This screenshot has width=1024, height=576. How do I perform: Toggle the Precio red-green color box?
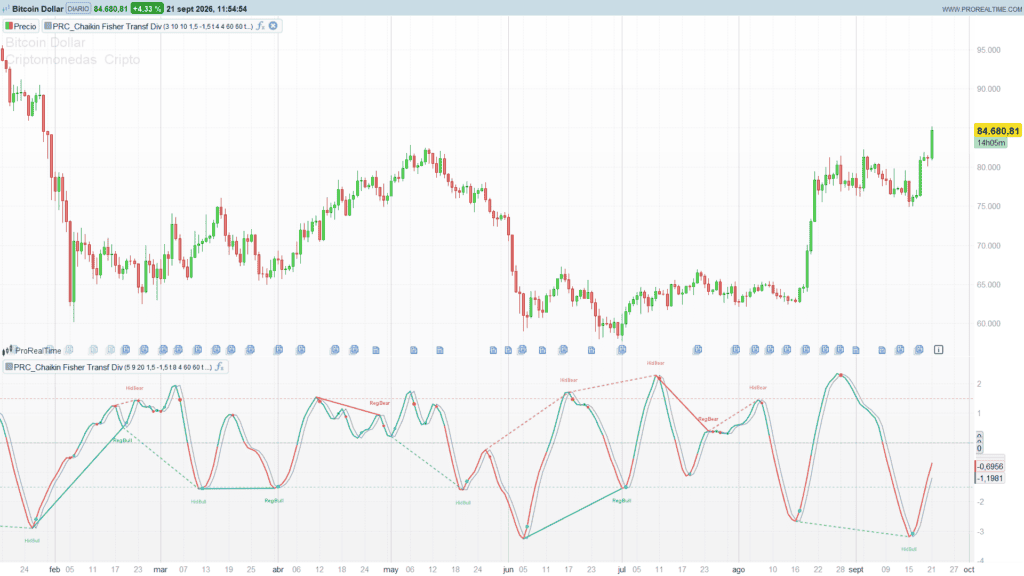[x=9, y=26]
